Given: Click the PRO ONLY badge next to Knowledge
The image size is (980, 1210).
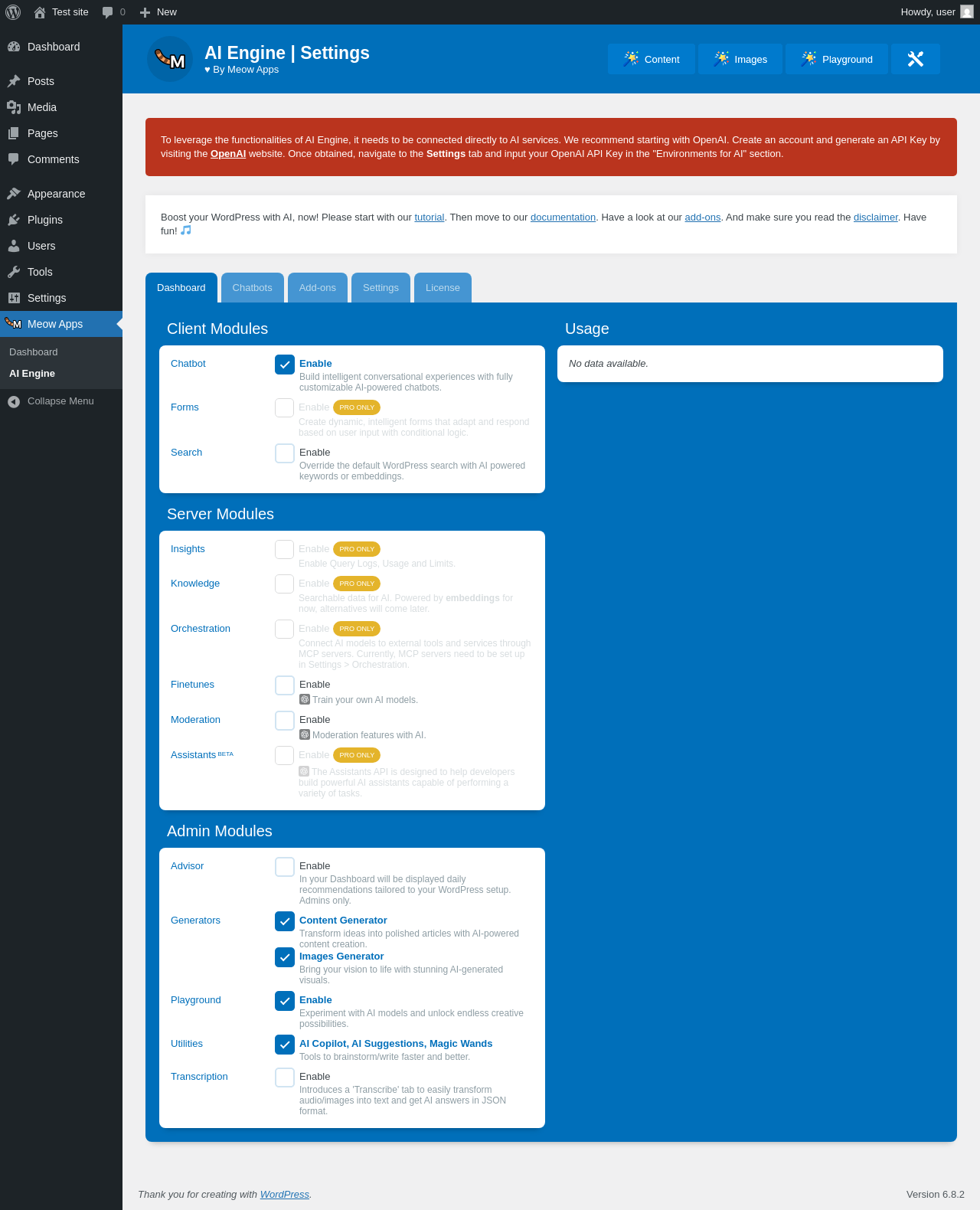Looking at the screenshot, I should click(x=357, y=584).
